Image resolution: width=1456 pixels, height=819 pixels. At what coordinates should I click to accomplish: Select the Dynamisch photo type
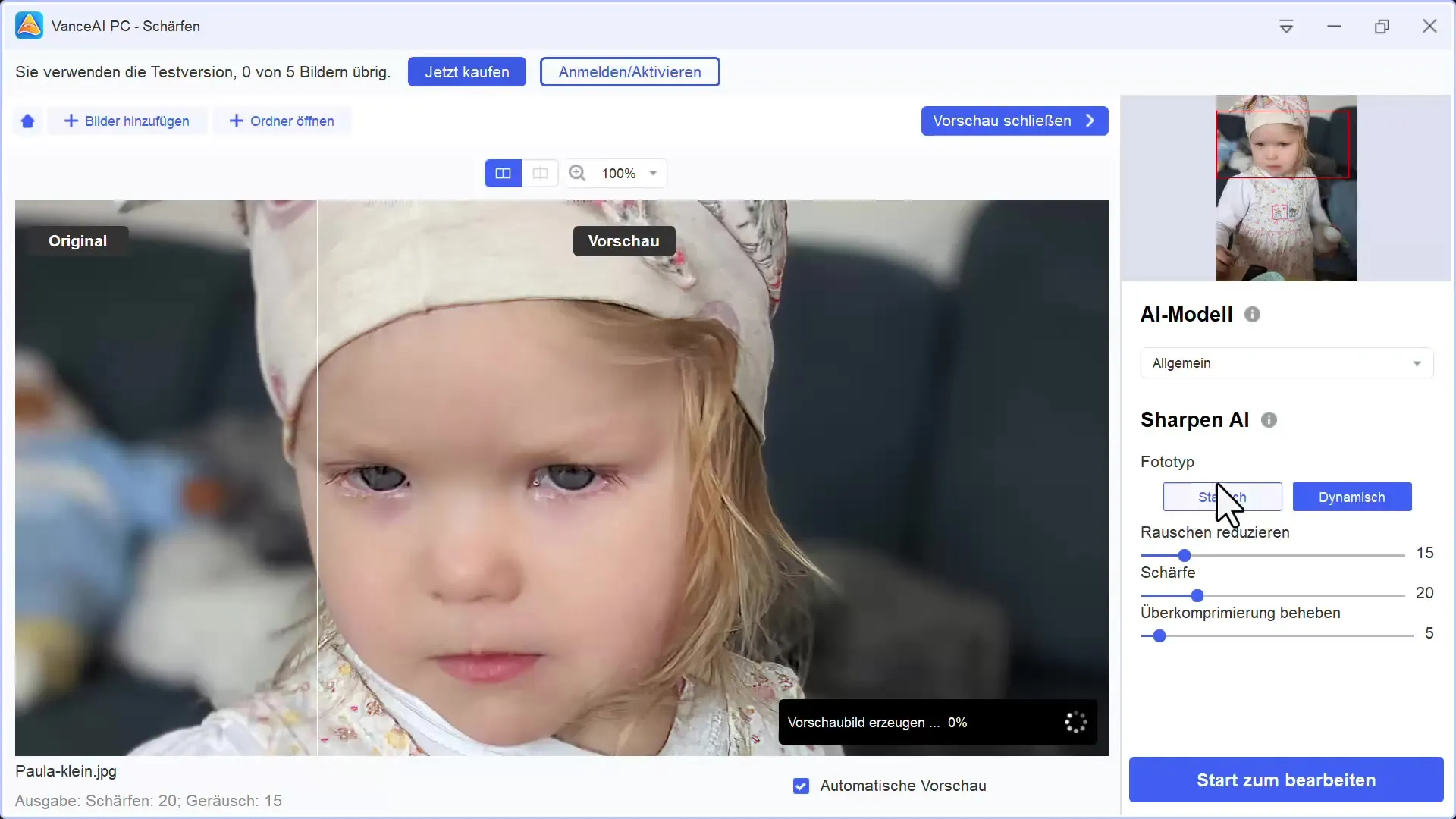(x=1352, y=497)
